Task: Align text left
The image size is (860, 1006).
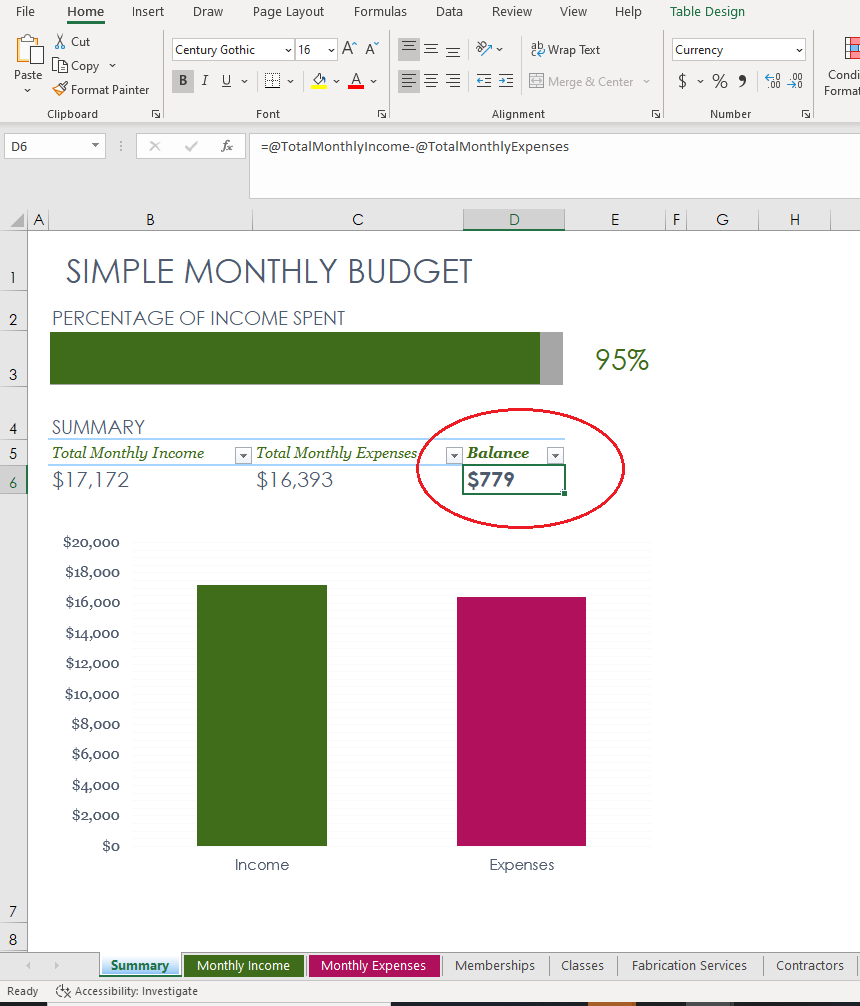Action: (x=409, y=81)
